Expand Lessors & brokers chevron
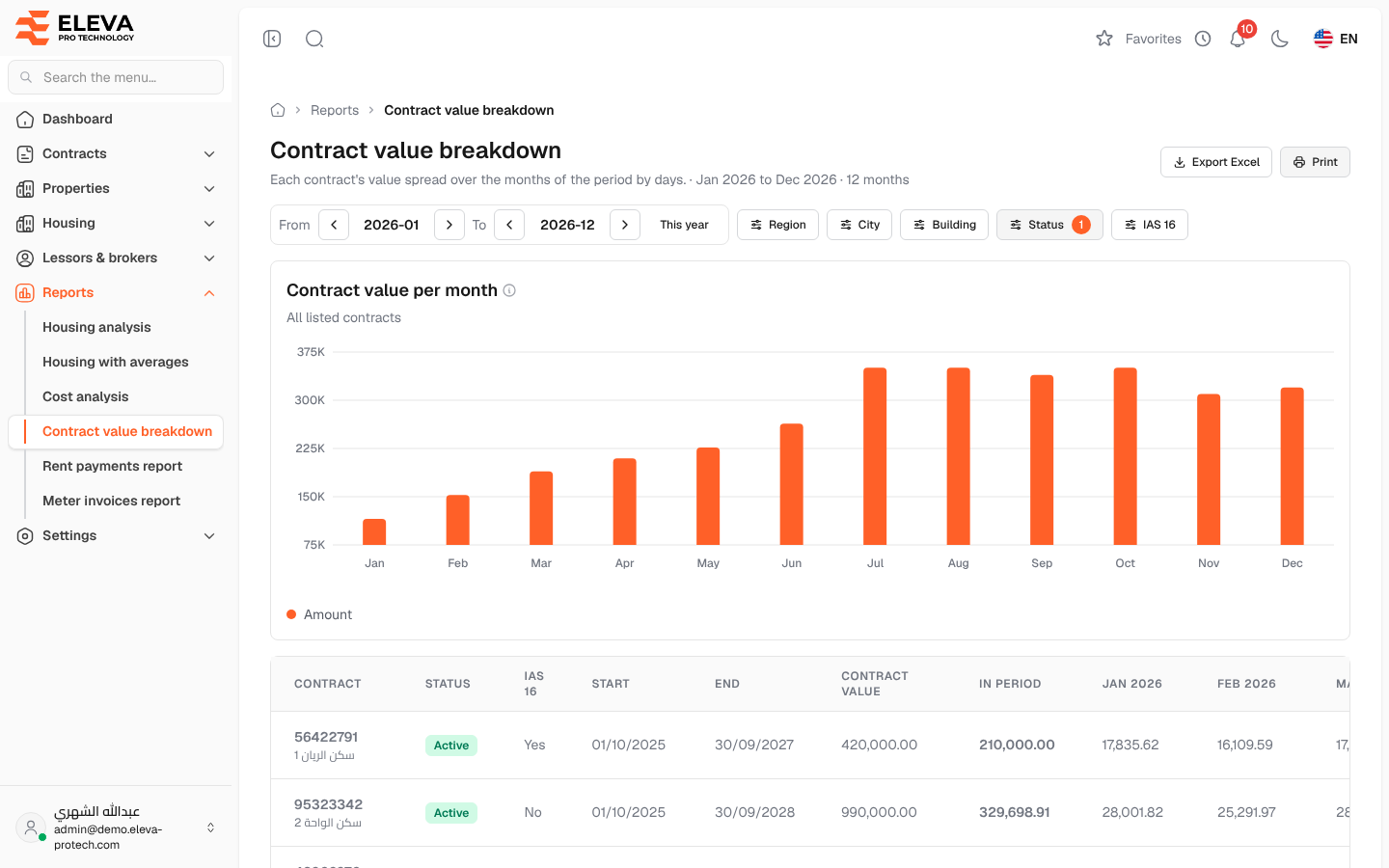 tap(209, 258)
